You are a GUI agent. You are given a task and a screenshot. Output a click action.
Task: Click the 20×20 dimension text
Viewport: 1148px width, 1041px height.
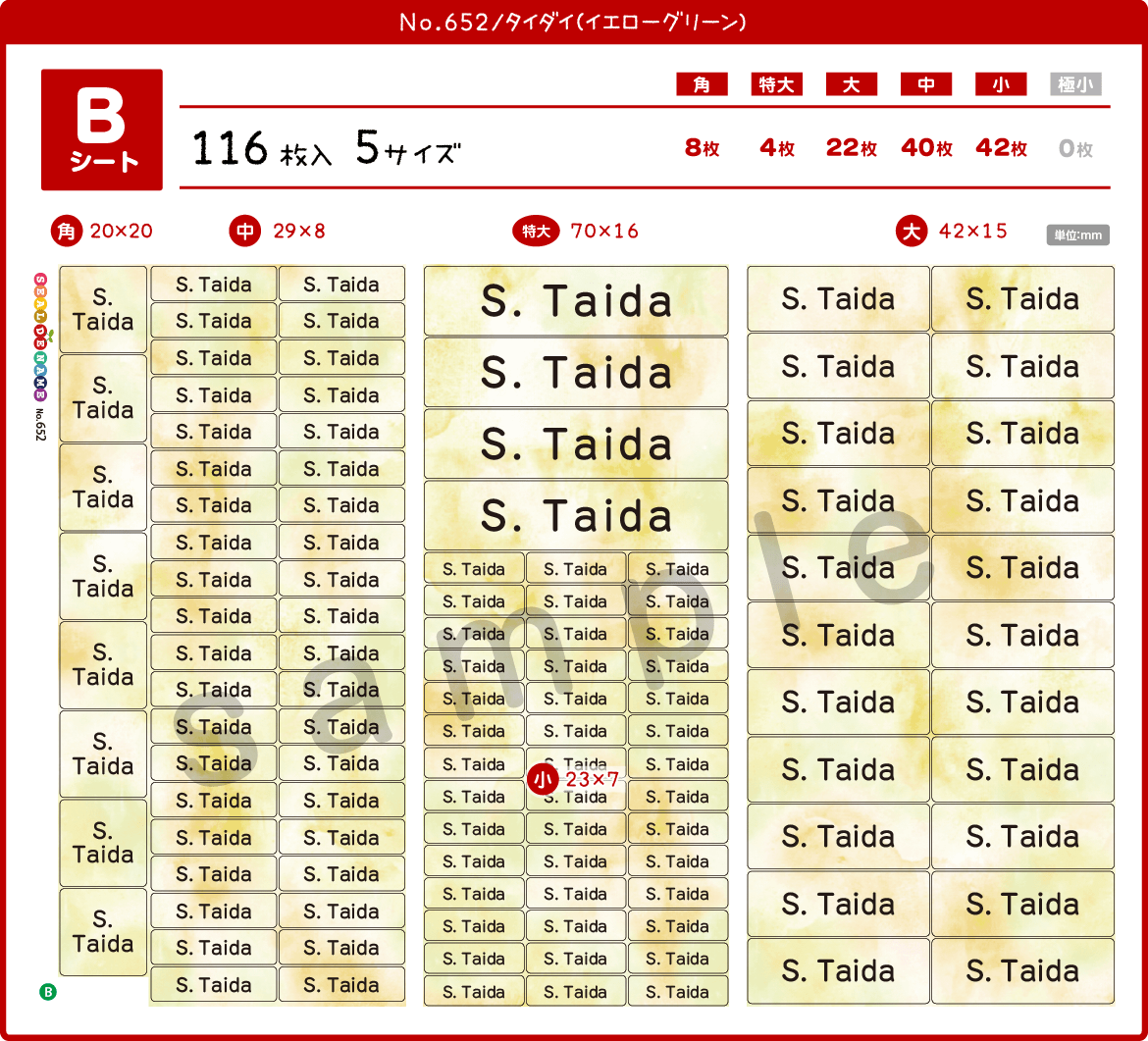pos(122,232)
